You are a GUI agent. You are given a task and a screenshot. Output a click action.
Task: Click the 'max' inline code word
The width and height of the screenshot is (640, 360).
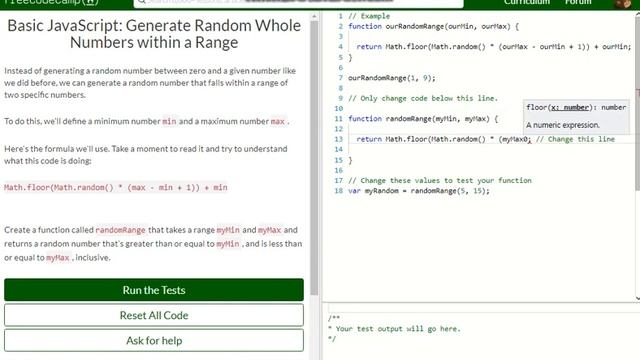point(278,121)
